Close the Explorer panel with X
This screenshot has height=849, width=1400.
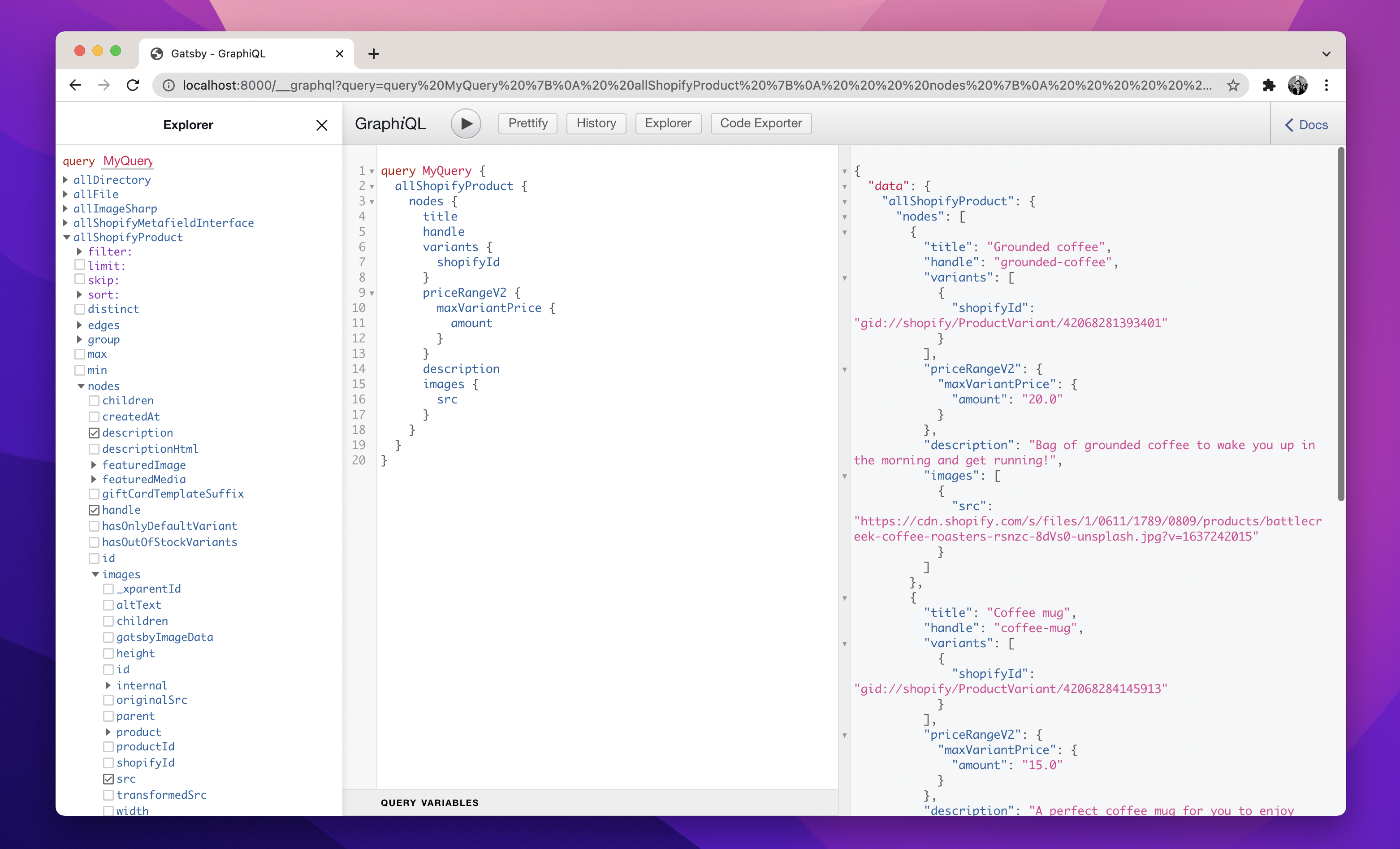322,125
